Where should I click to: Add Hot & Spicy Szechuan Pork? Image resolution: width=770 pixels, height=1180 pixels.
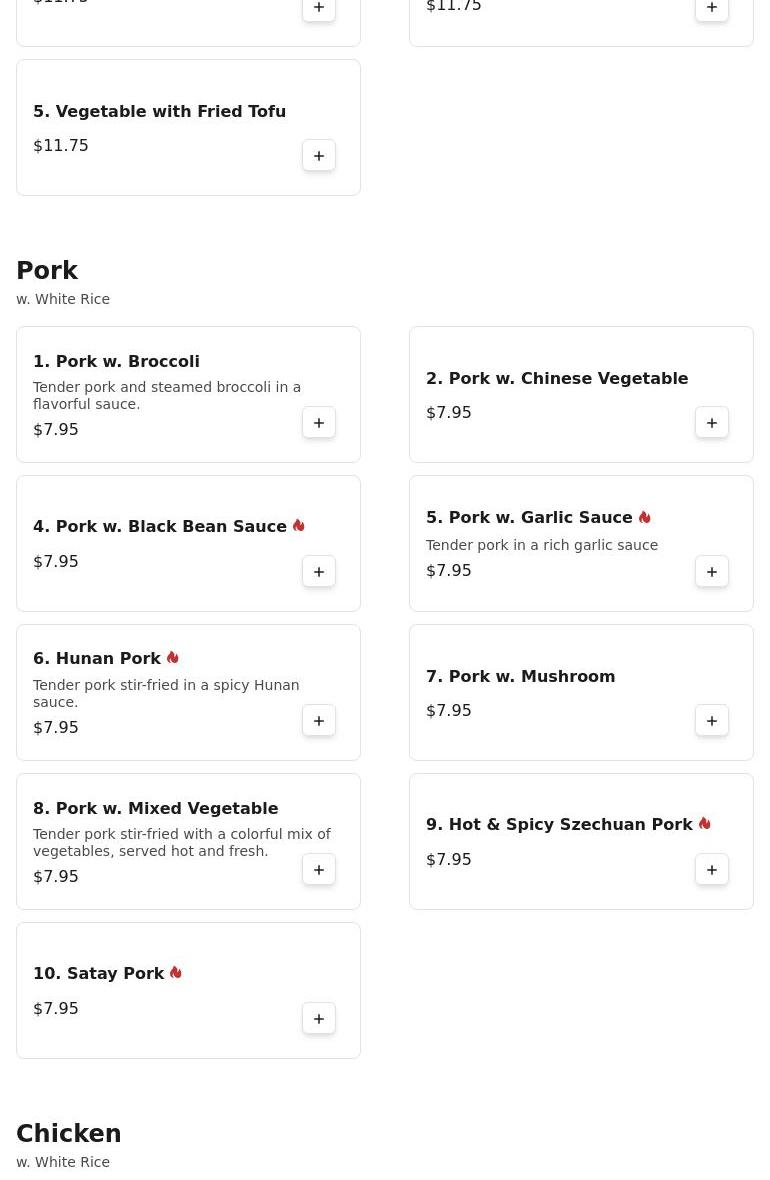712,870
